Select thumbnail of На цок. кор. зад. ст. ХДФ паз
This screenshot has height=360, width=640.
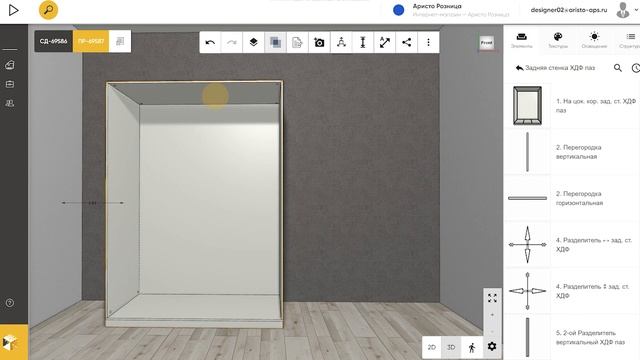[527, 105]
